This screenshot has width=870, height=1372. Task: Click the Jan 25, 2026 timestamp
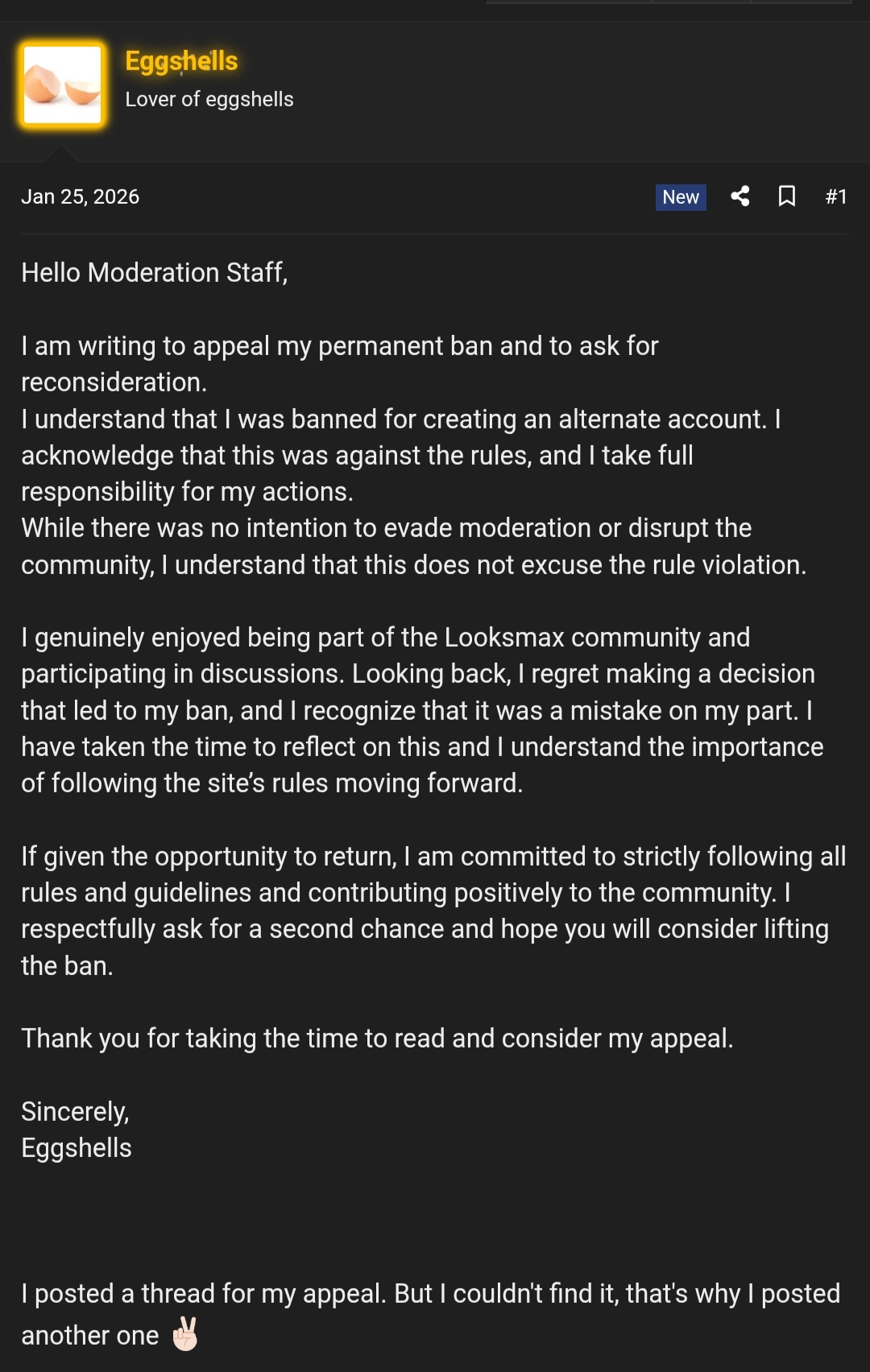point(80,197)
